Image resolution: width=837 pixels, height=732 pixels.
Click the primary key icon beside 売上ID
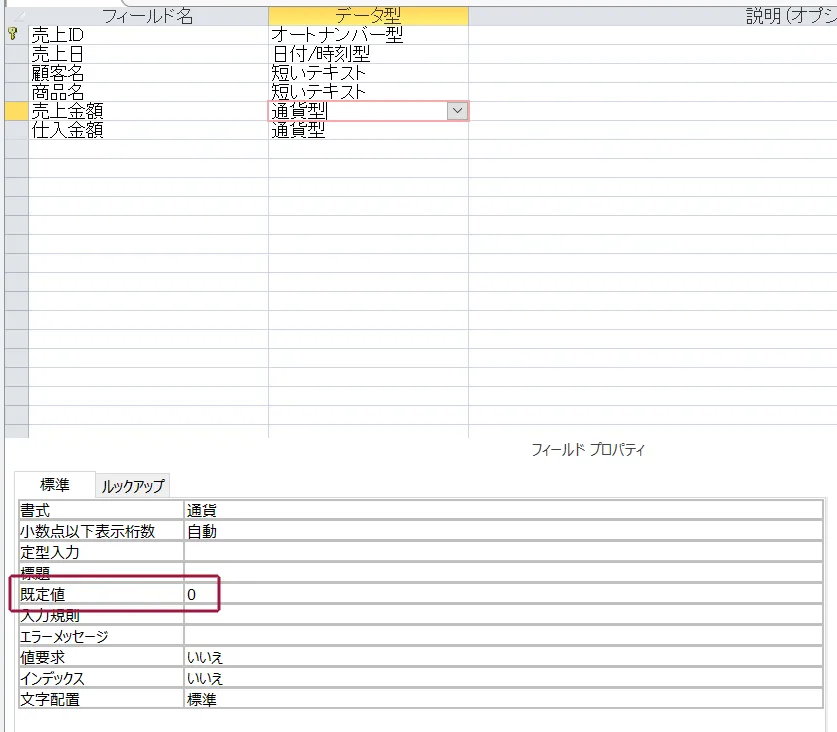13,35
